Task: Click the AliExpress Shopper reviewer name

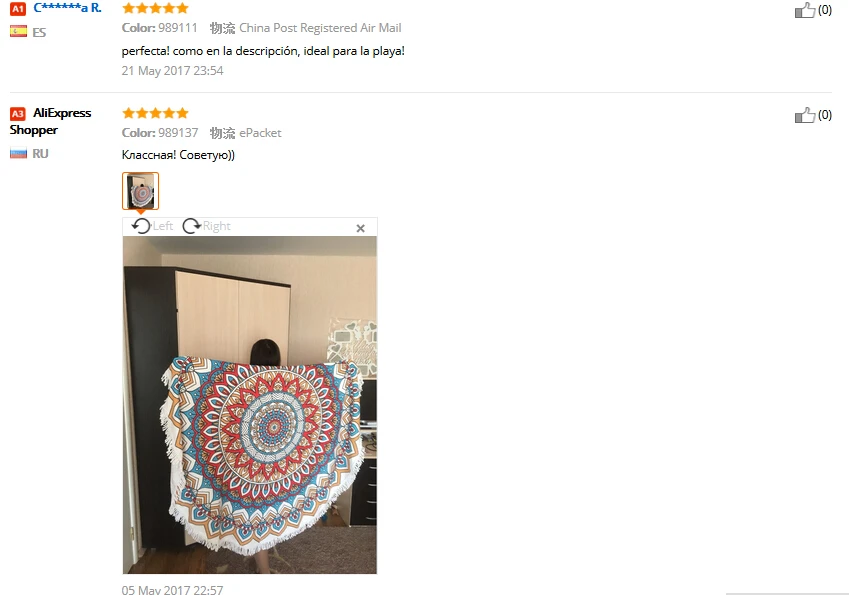Action: pyautogui.click(x=50, y=121)
